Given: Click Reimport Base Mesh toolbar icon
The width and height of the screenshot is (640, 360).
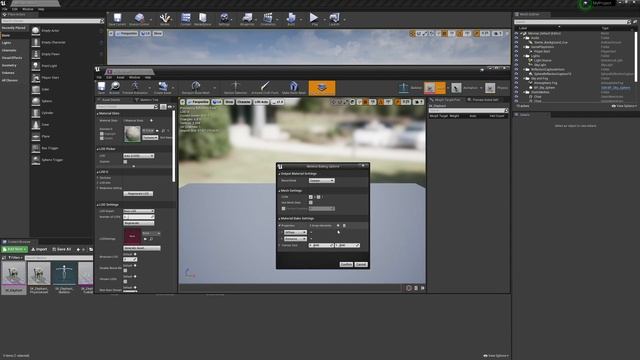Looking at the screenshot, I should coord(196,88).
